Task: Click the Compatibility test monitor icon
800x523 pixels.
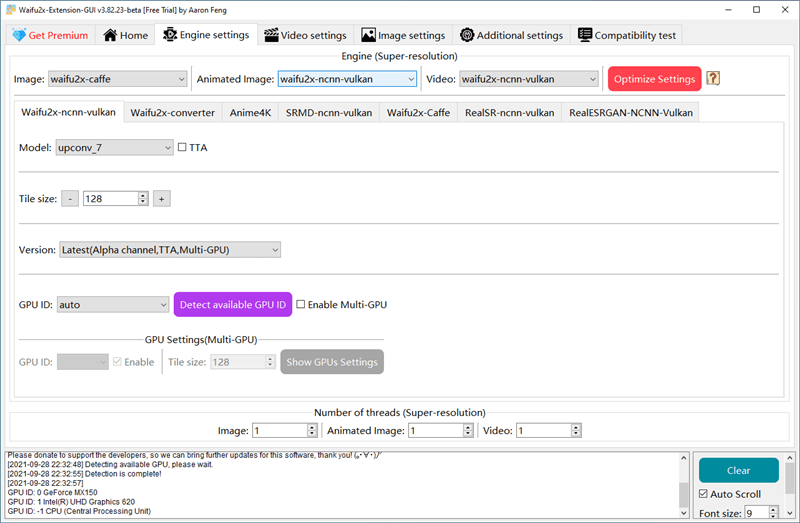Action: 585,35
